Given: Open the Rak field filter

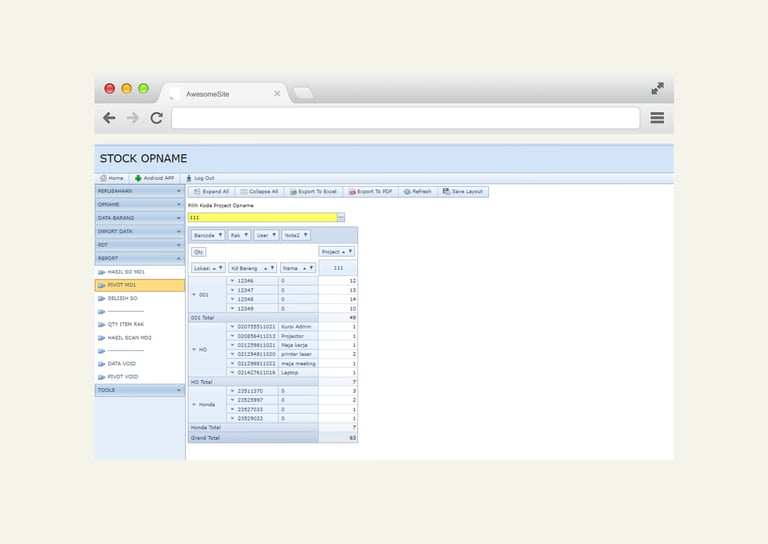Looking at the screenshot, I should pos(246,235).
